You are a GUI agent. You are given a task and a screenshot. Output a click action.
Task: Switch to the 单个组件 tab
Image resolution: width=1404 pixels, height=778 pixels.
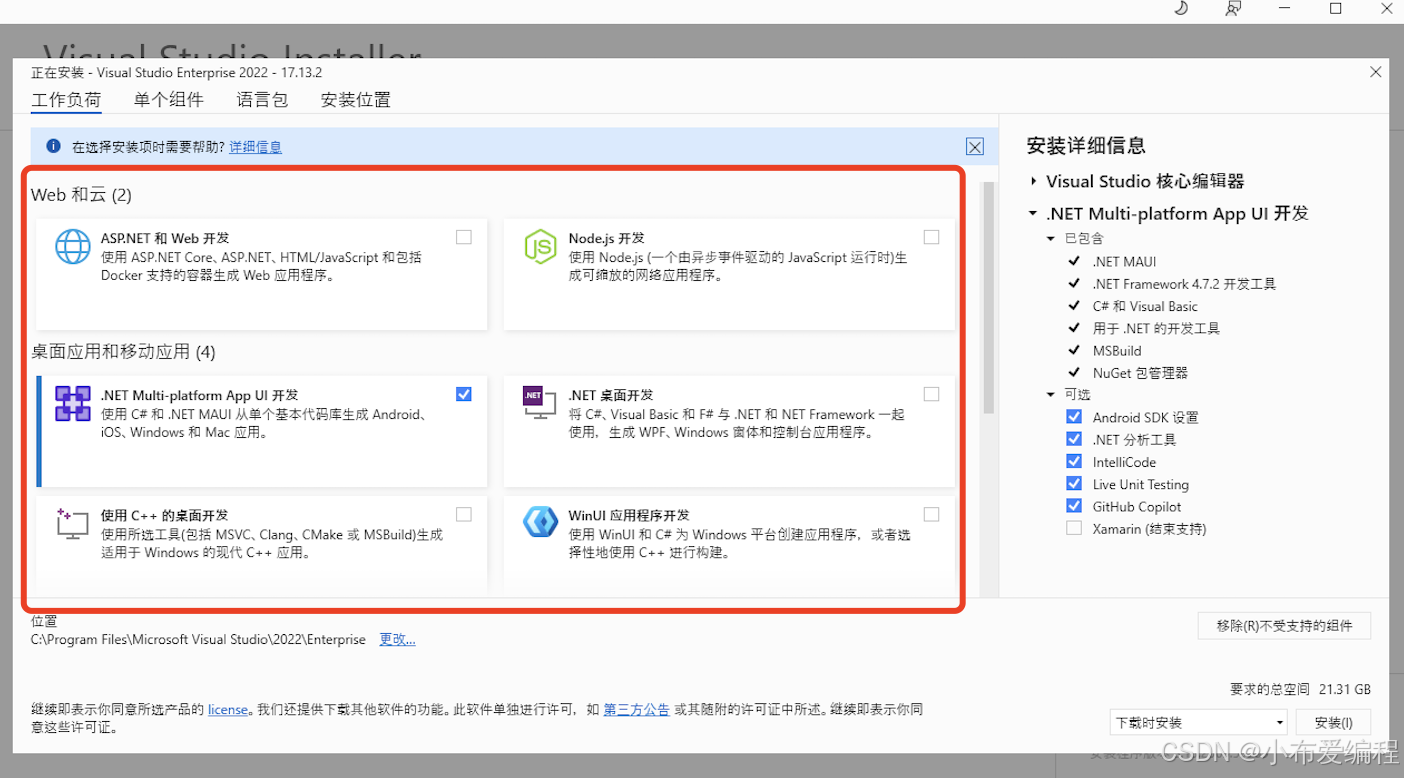click(x=168, y=100)
